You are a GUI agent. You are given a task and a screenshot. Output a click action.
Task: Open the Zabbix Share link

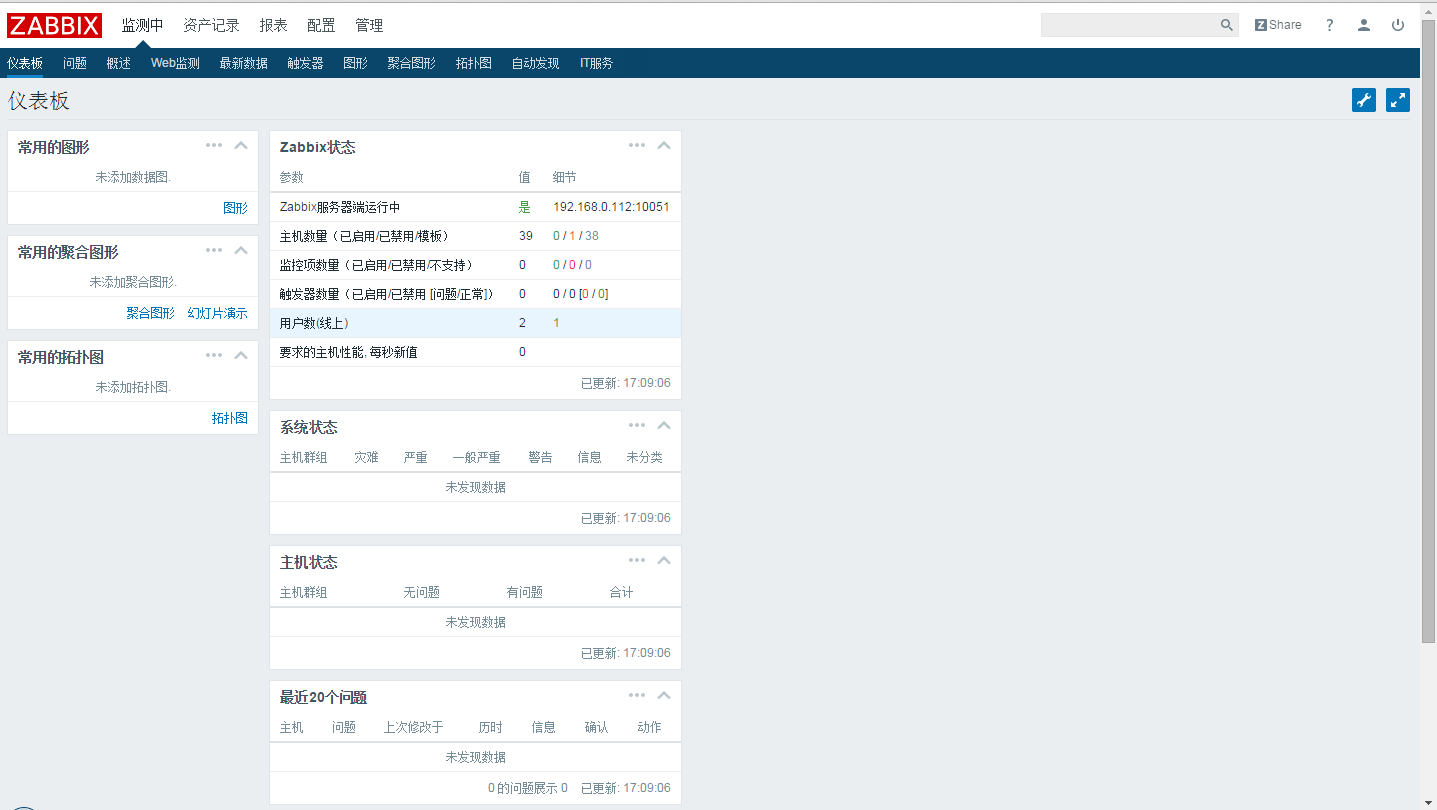1278,25
